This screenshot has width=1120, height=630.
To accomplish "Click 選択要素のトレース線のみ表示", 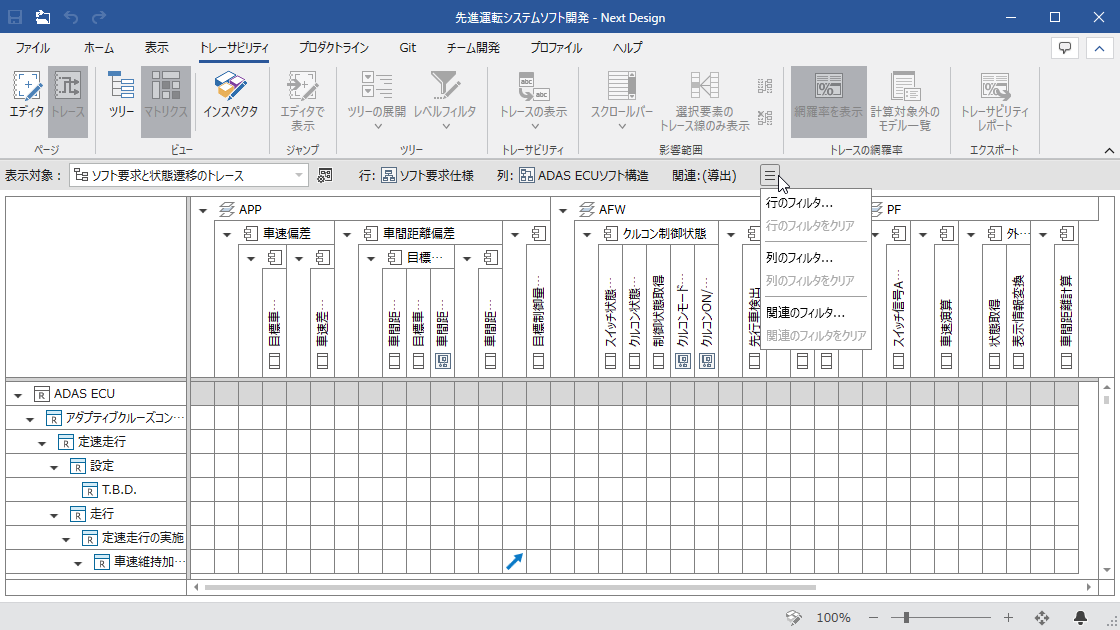I will coord(704,101).
